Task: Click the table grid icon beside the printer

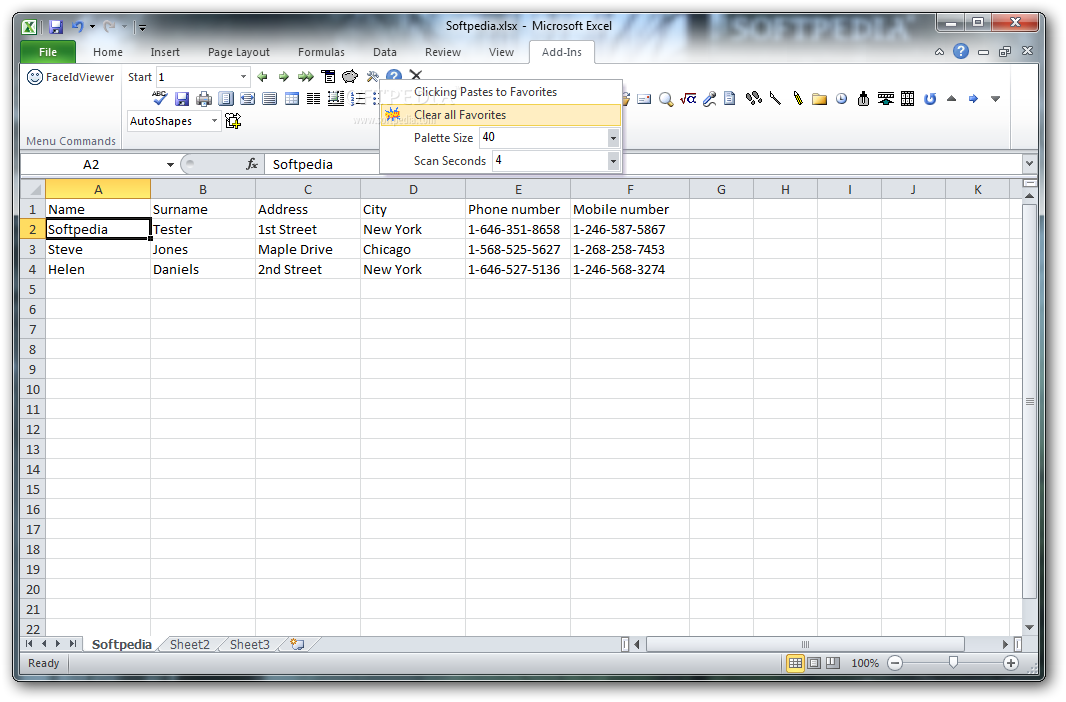Action: [292, 99]
